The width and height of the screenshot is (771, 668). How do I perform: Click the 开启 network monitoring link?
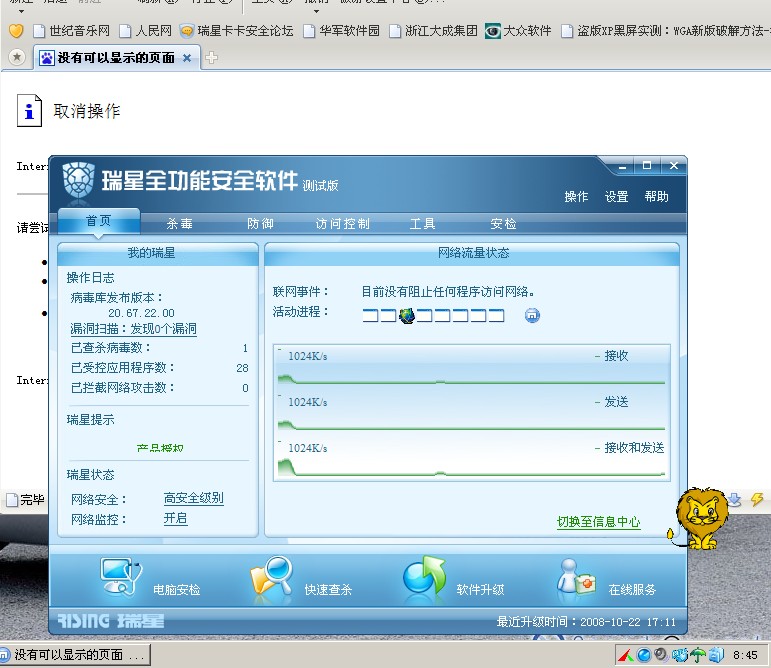pos(176,519)
